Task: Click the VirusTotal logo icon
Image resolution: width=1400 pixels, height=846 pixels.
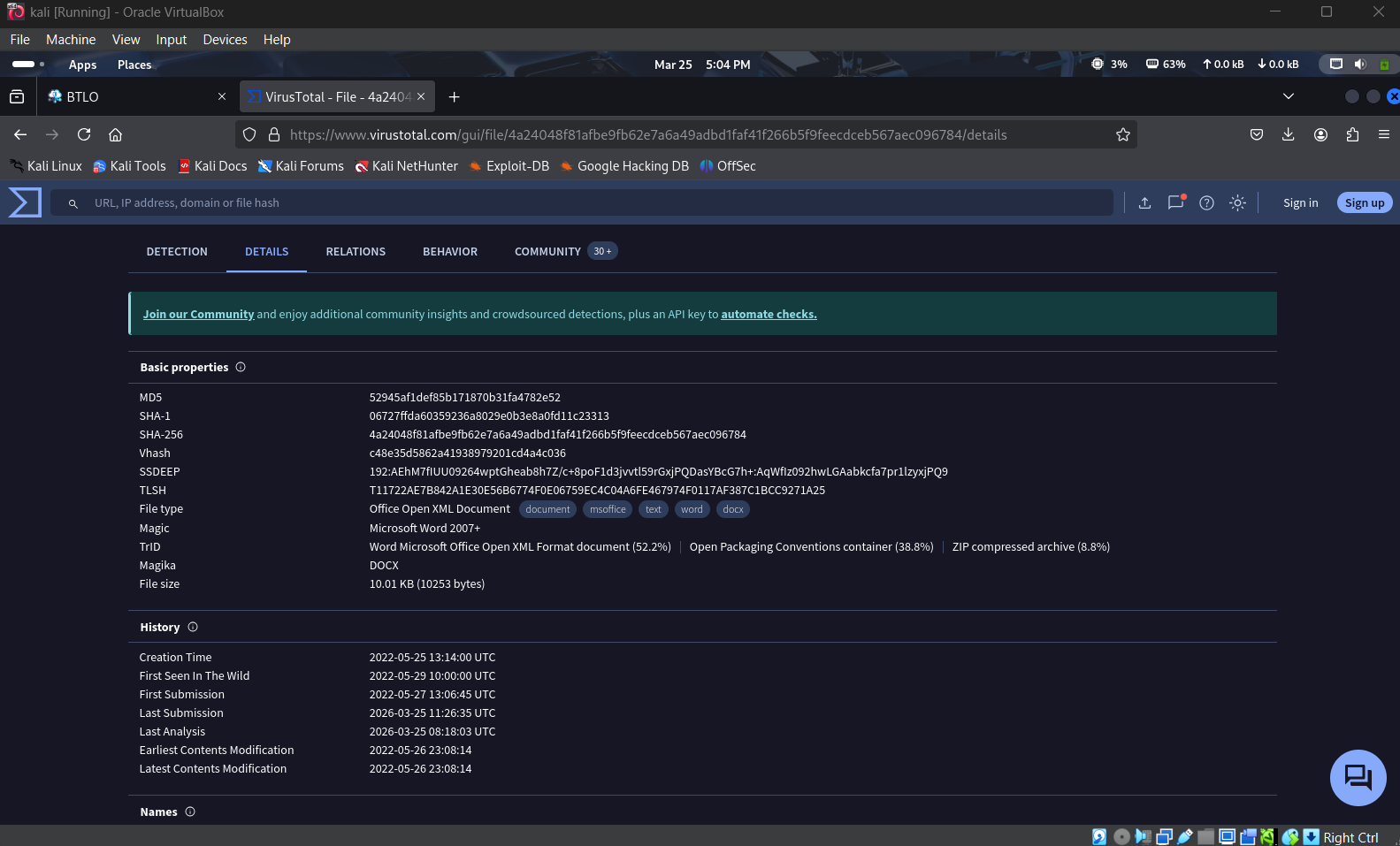Action: click(25, 202)
